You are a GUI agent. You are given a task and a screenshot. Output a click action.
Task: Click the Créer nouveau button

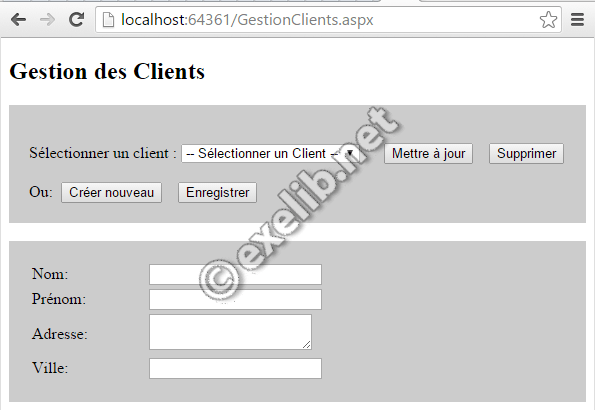[x=112, y=192]
